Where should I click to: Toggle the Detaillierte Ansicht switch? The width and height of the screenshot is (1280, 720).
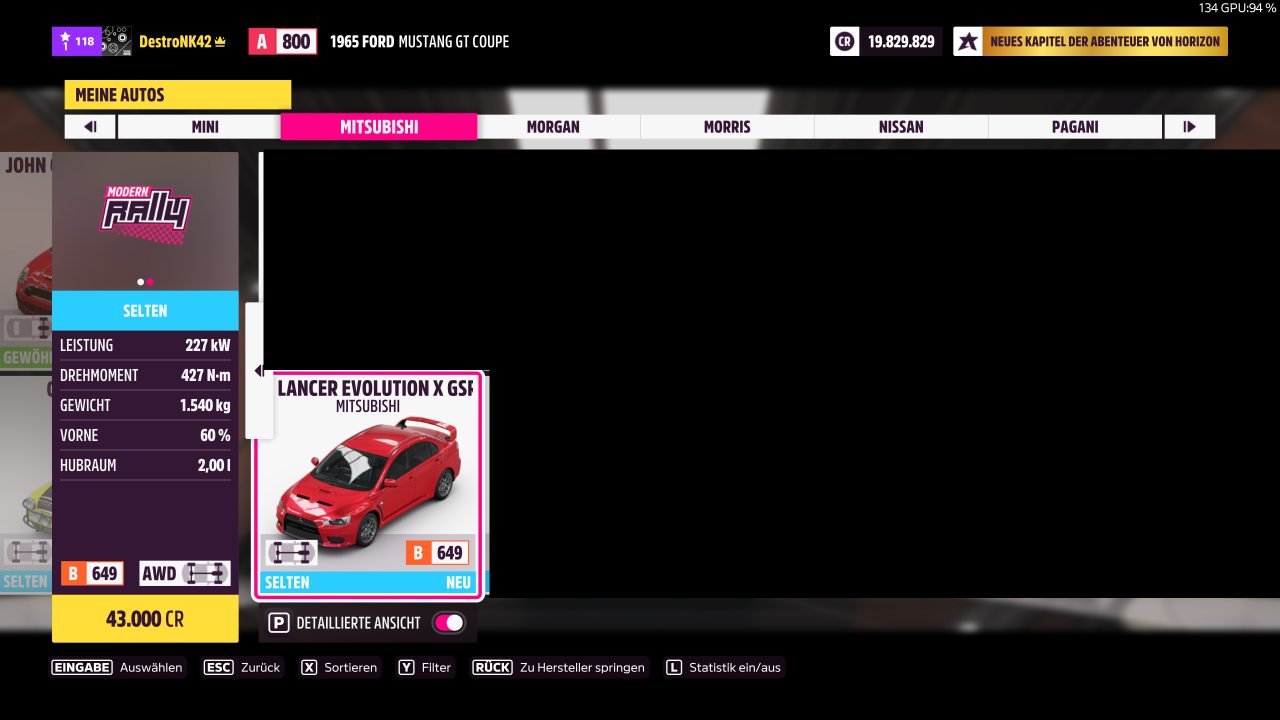[448, 623]
